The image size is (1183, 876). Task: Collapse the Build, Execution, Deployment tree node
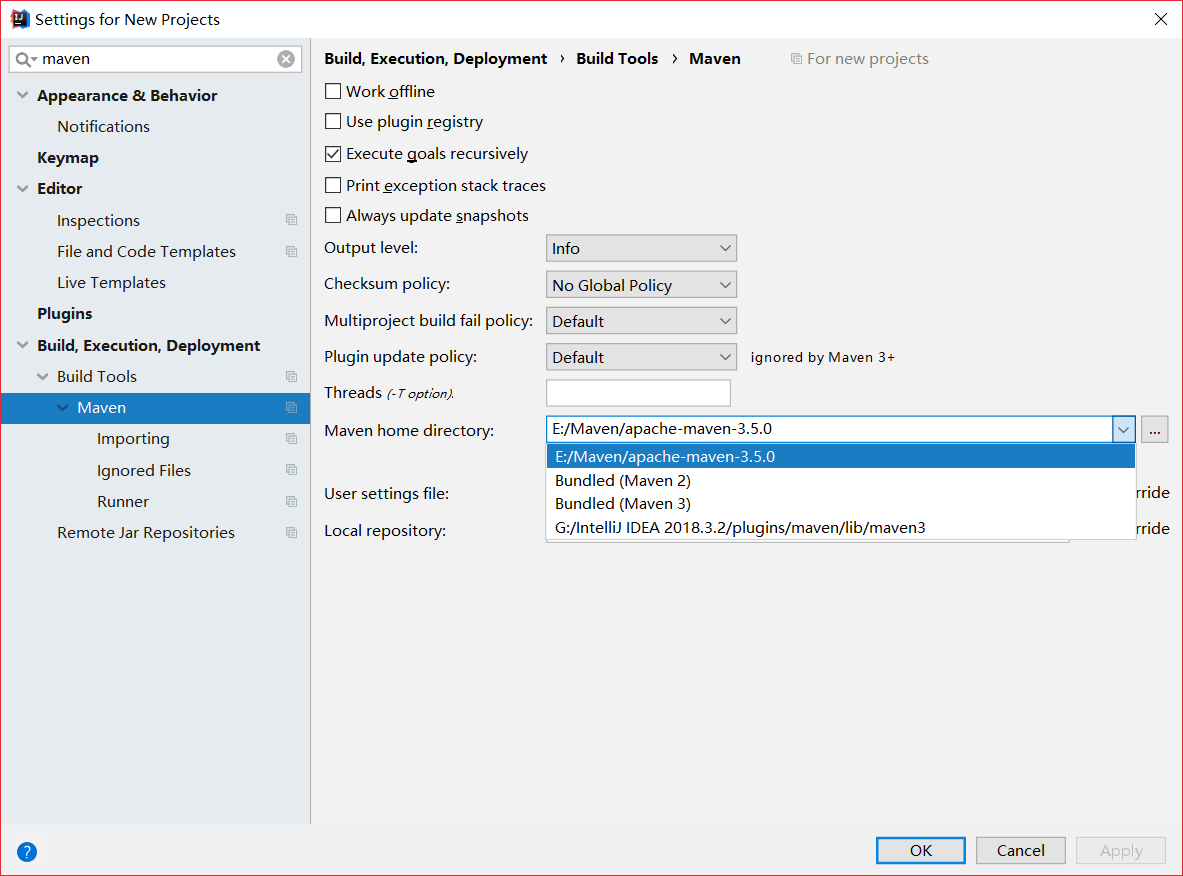point(23,346)
